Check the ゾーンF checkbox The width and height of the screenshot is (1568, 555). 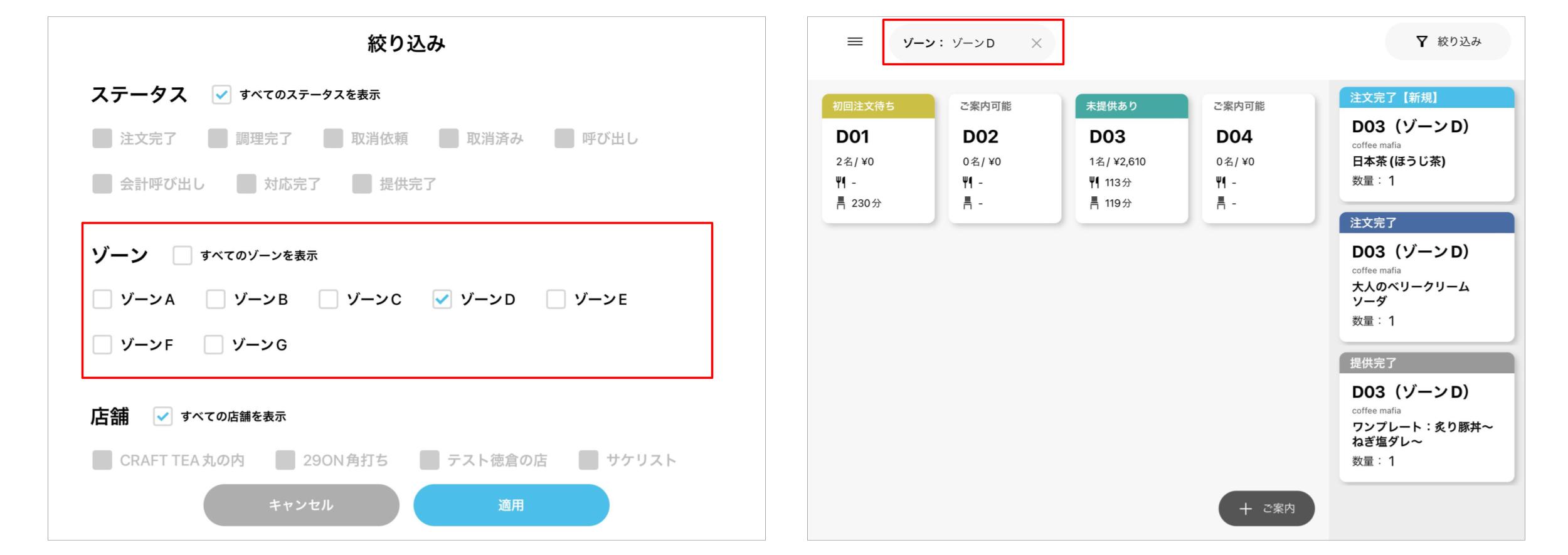[102, 344]
